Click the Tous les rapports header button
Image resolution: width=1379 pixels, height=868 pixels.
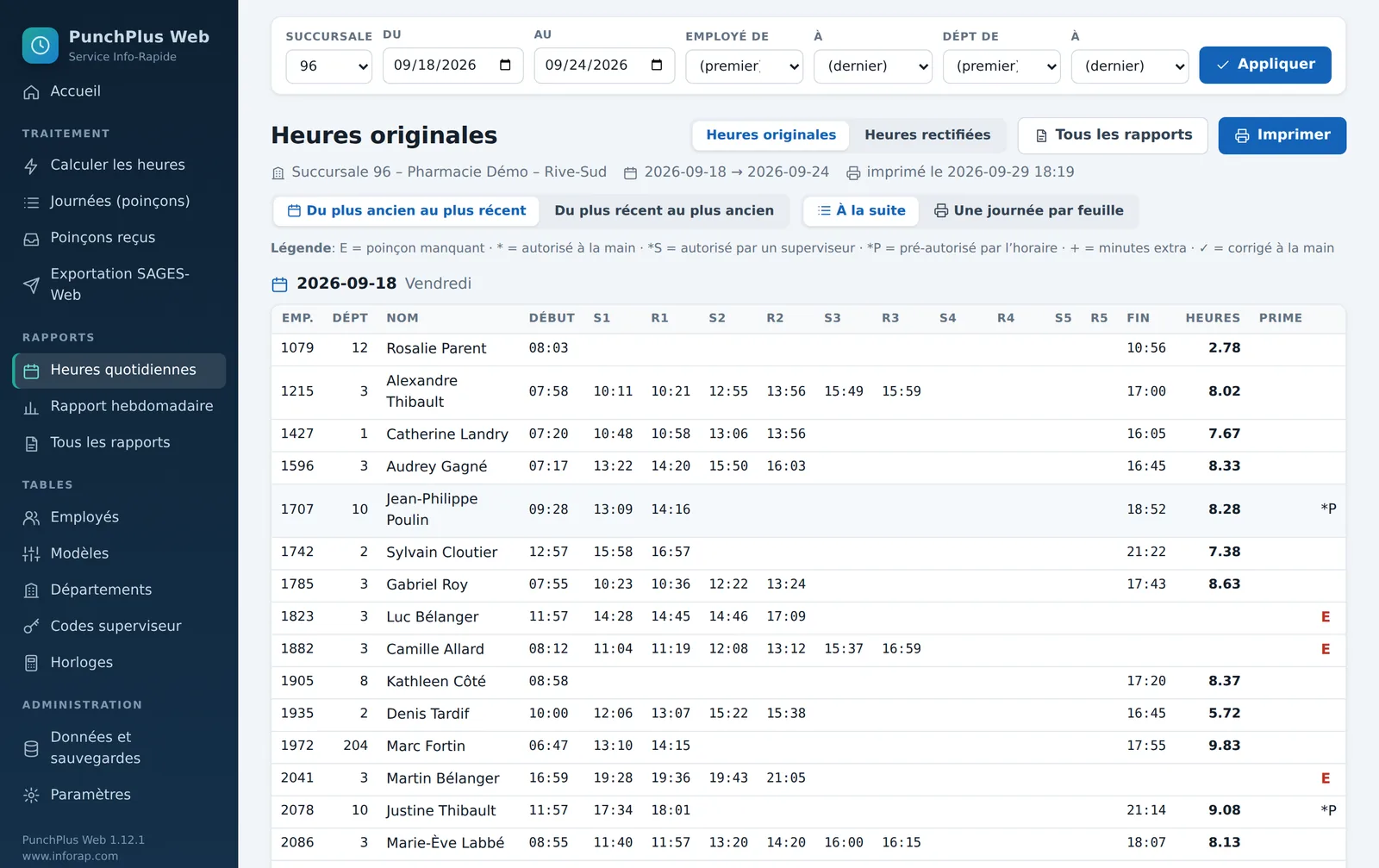[x=1113, y=136]
